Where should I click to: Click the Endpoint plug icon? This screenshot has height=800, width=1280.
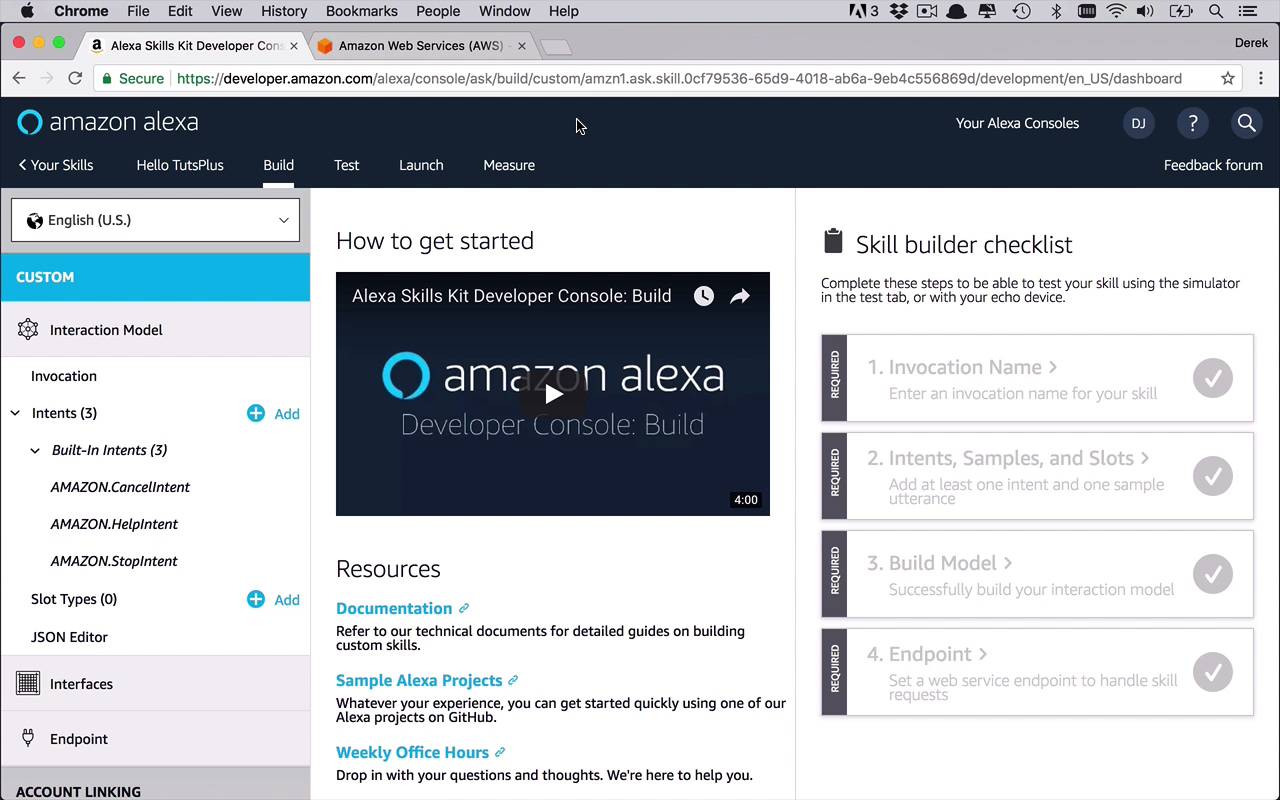tap(28, 738)
